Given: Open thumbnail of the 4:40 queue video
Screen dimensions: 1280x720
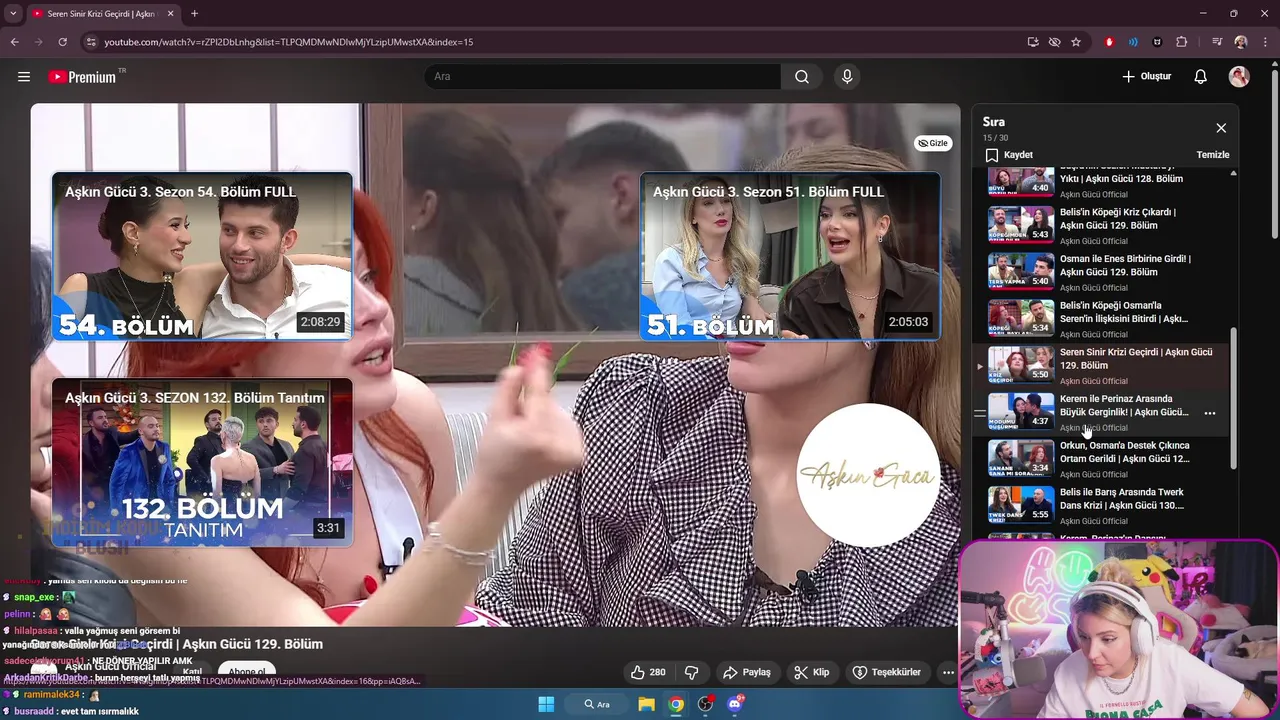Looking at the screenshot, I should 1021,180.
